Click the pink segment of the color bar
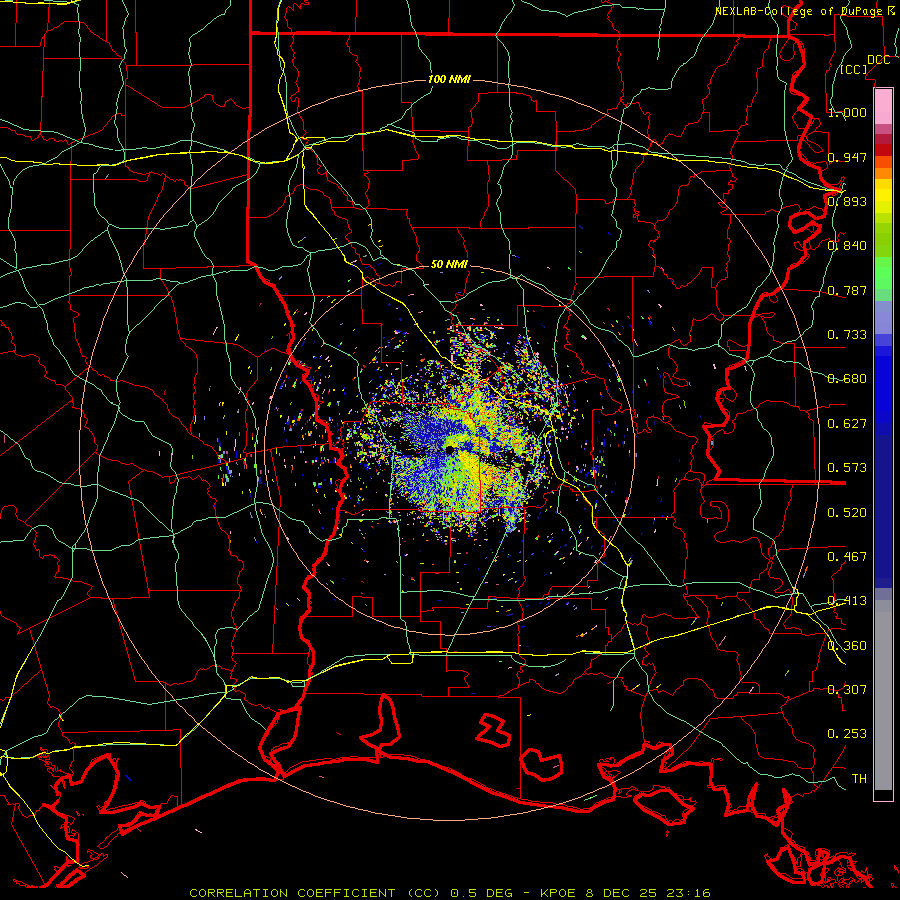This screenshot has height=900, width=900. [x=883, y=107]
